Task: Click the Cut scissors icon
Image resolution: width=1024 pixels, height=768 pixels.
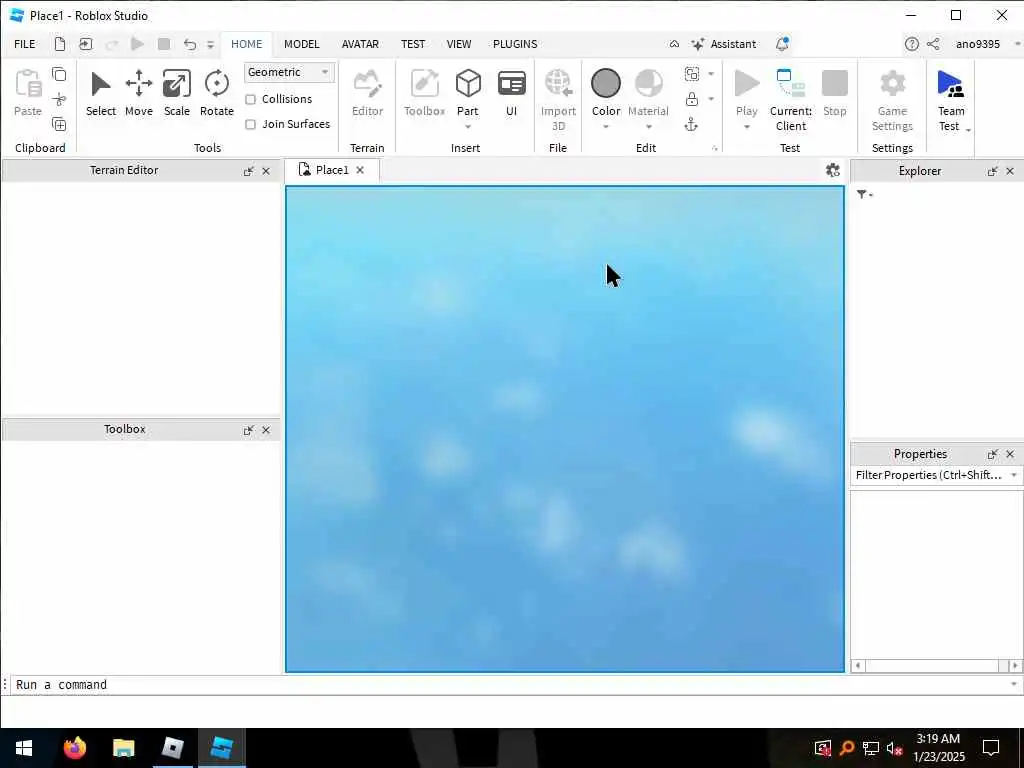Action: point(59,99)
